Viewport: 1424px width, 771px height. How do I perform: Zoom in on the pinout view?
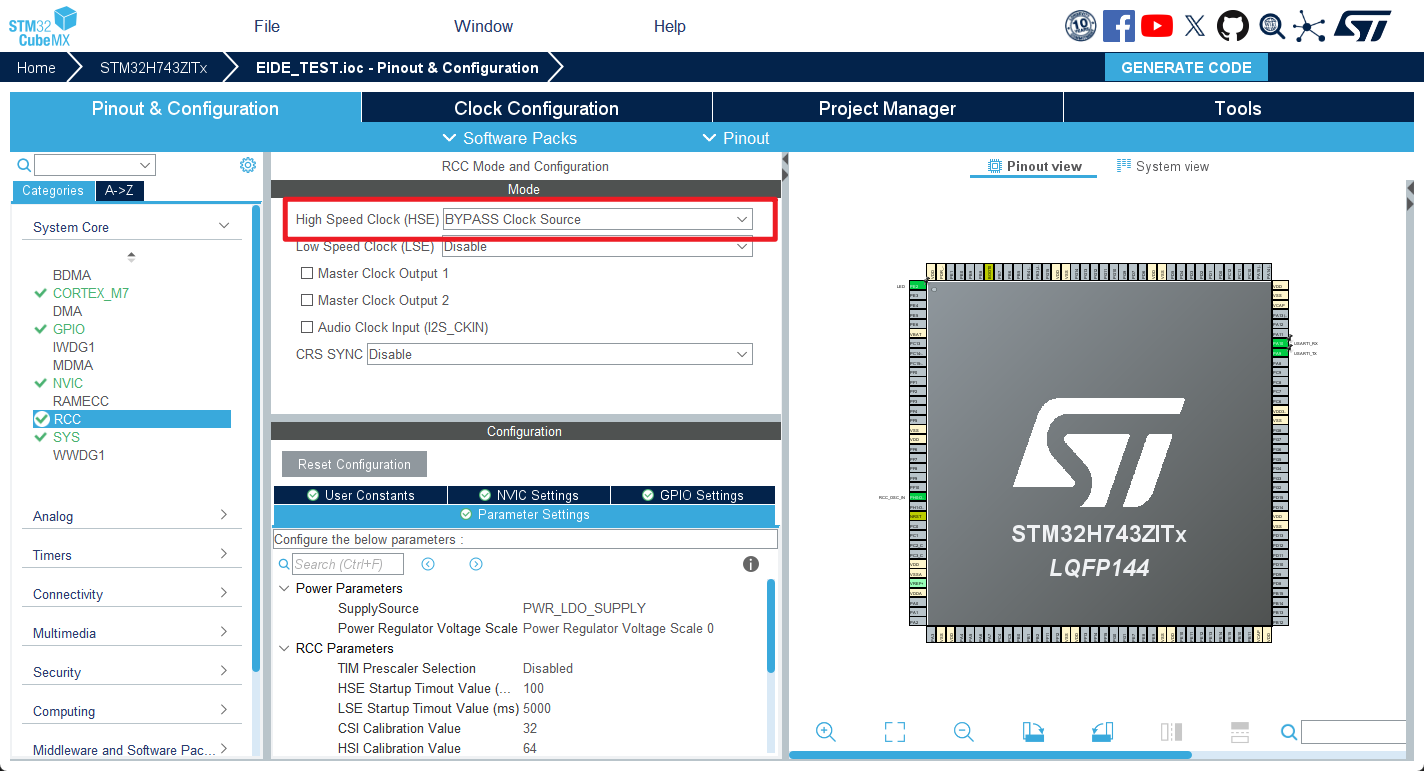pos(825,731)
